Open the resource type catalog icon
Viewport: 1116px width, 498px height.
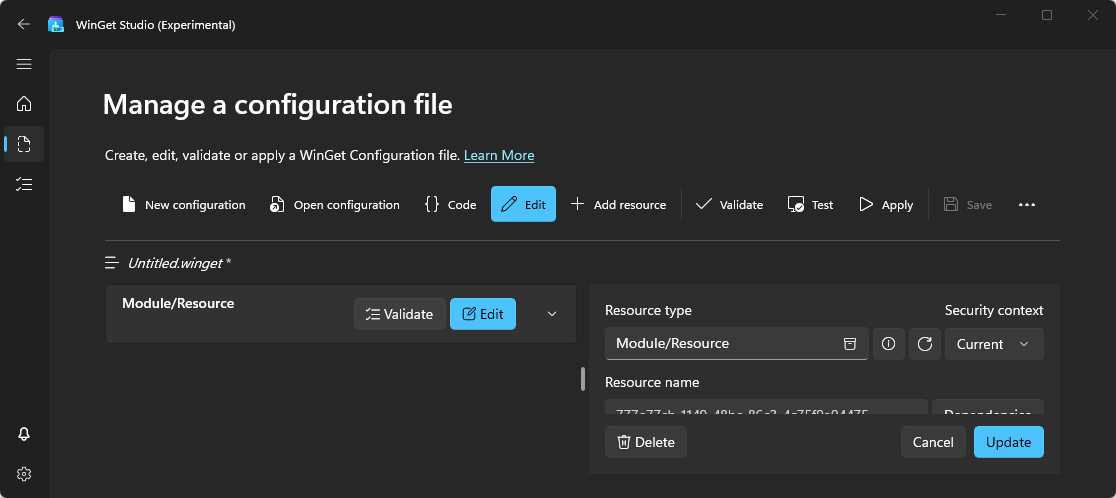coord(849,344)
